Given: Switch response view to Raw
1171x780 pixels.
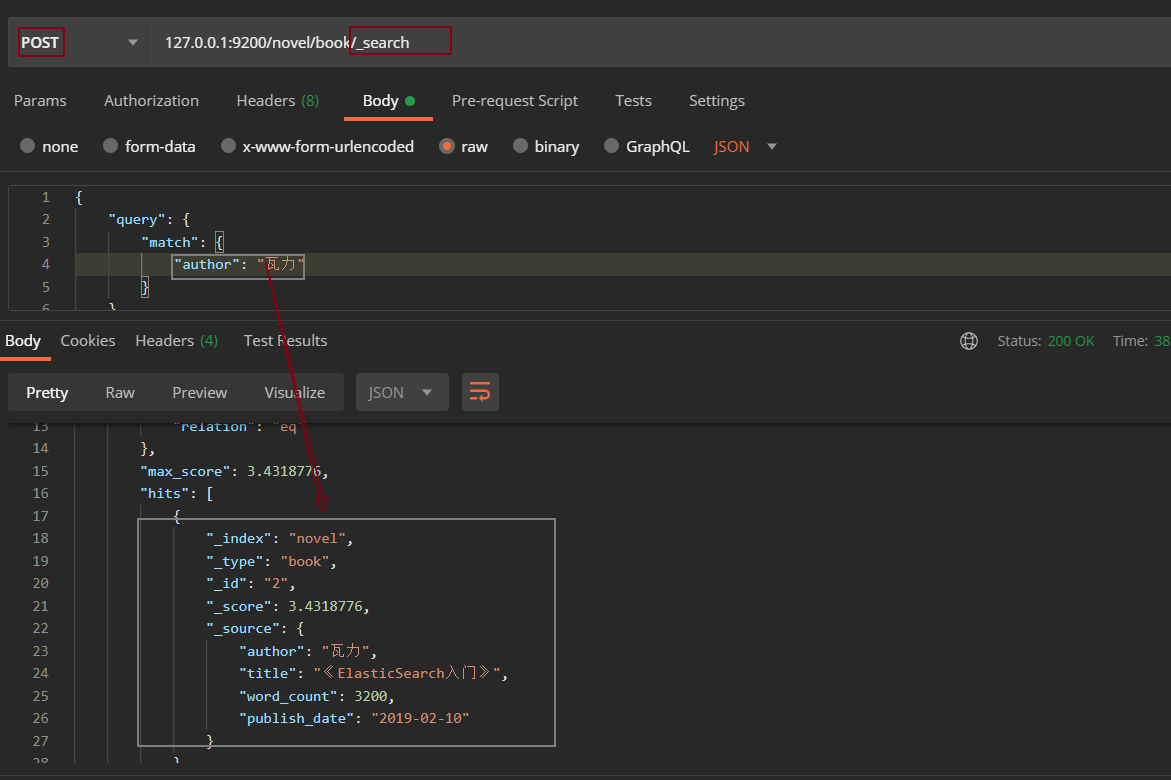Looking at the screenshot, I should click(120, 392).
